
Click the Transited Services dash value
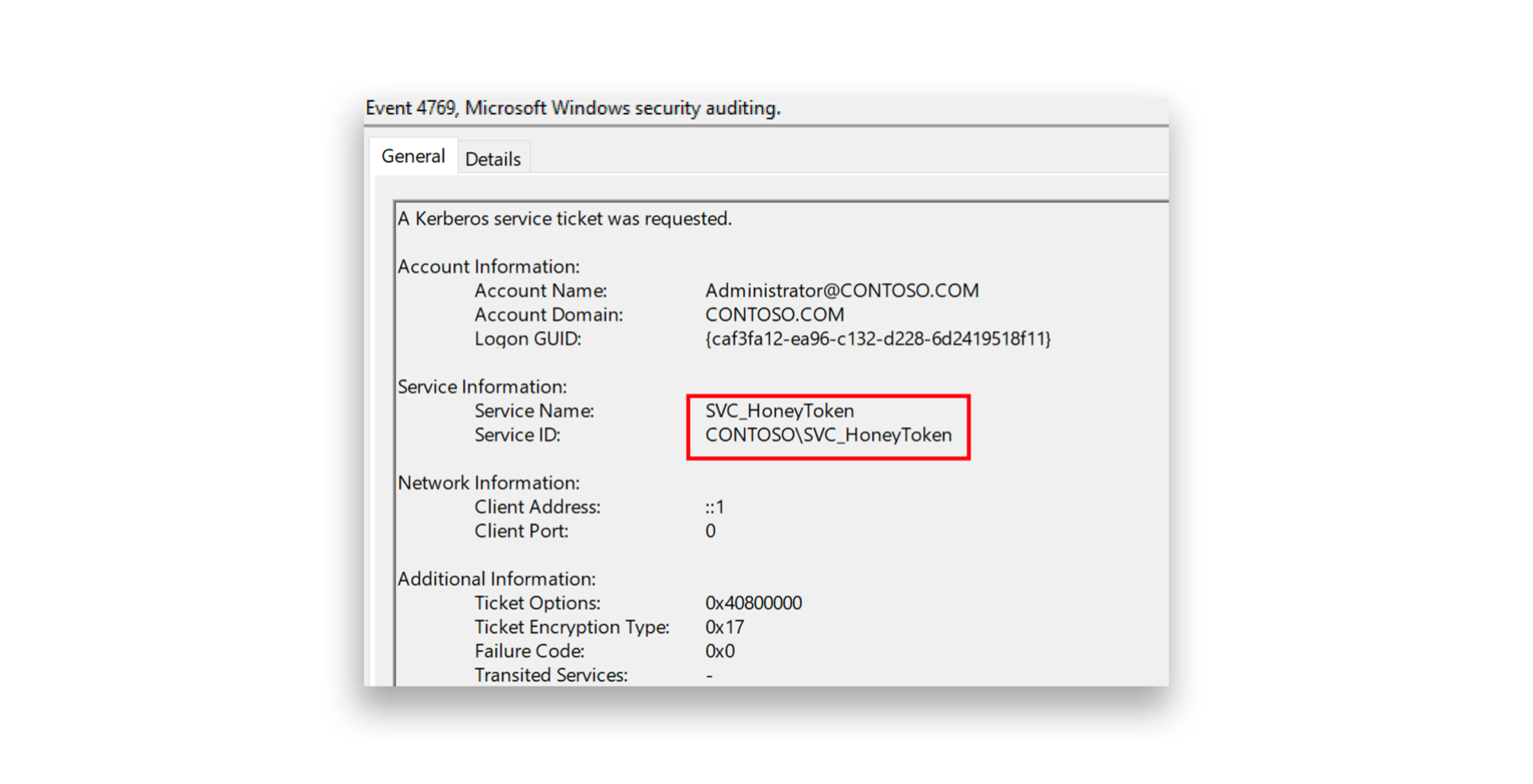709,675
